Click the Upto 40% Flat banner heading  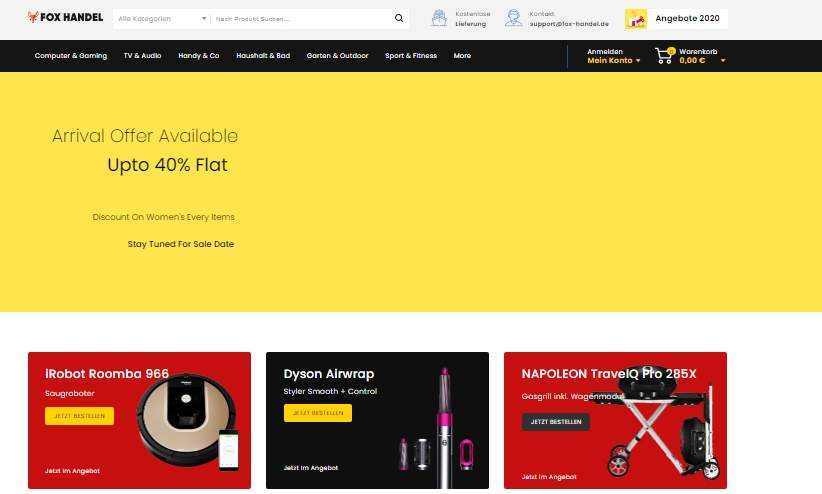click(x=167, y=165)
